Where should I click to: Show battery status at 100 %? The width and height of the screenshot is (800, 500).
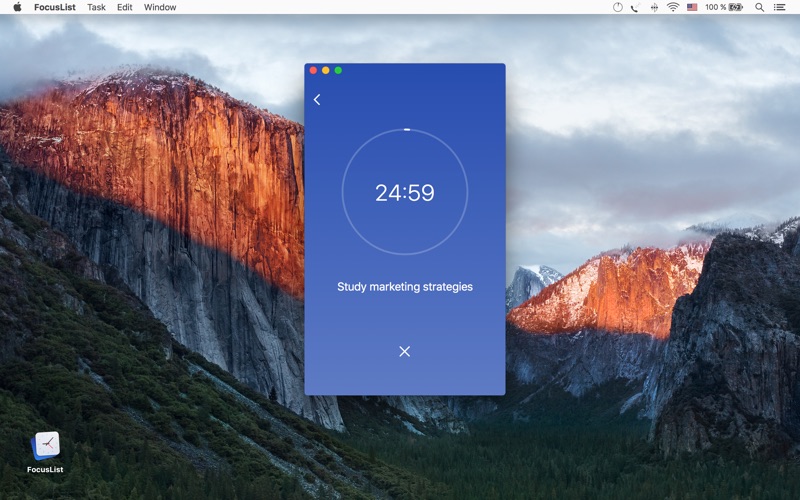pyautogui.click(x=724, y=7)
